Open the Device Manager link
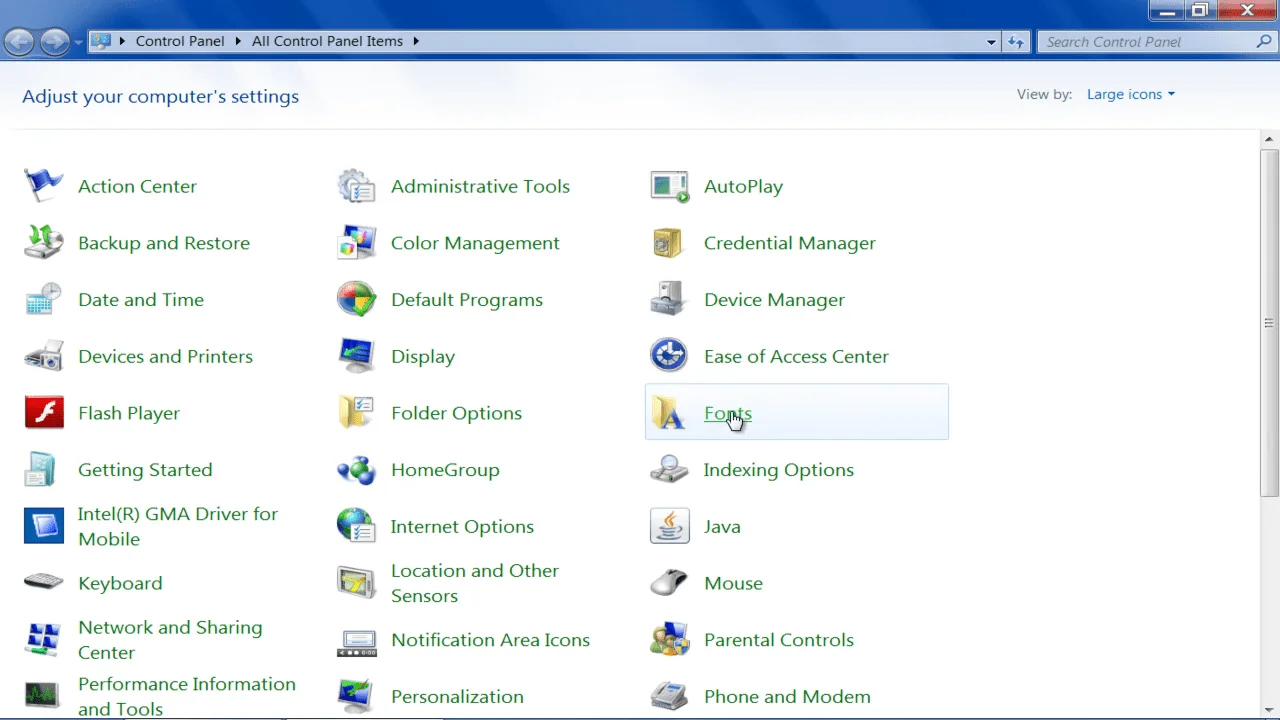1280x720 pixels. click(774, 300)
